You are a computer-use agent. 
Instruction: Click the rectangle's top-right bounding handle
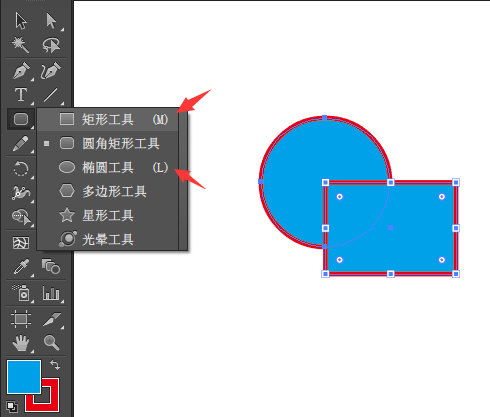coord(456,182)
